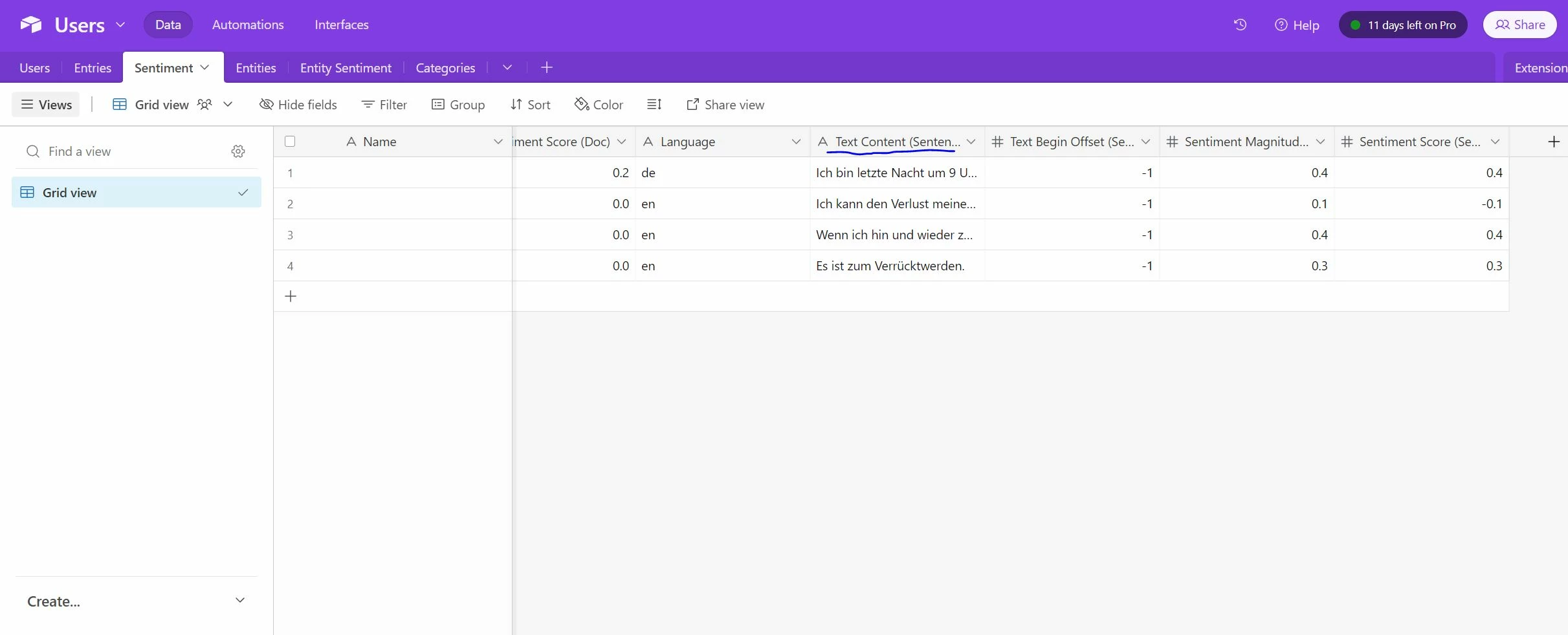Switch to the Entities table tab
The height and width of the screenshot is (635, 1568).
[x=256, y=68]
